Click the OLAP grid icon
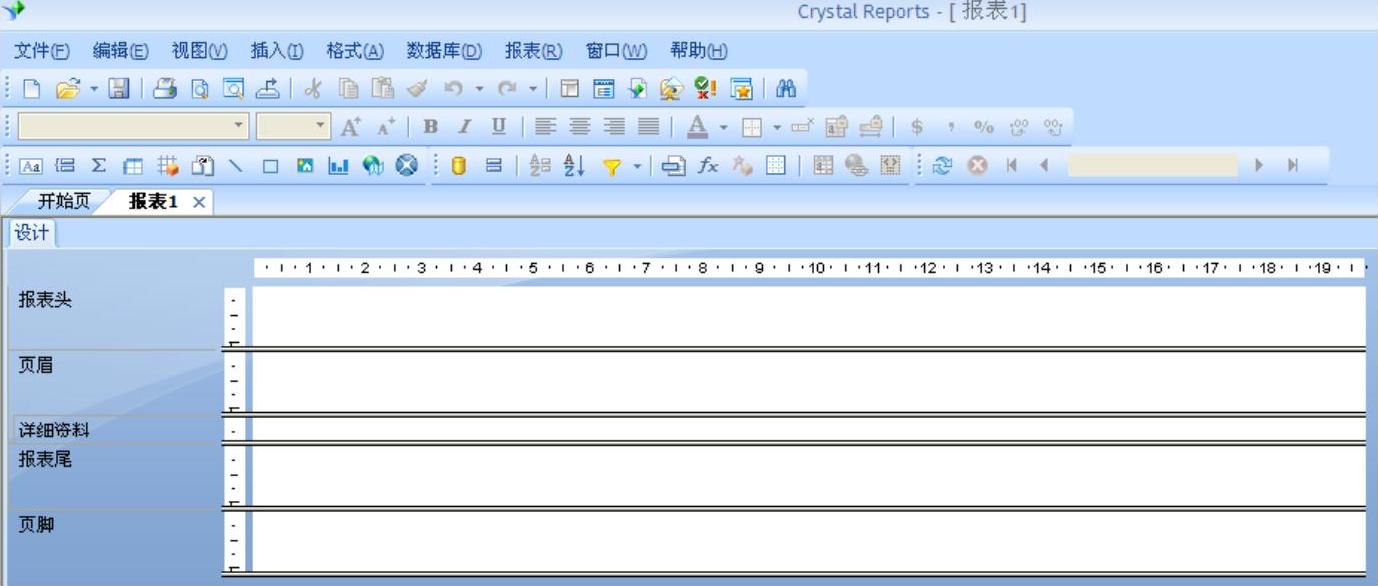This screenshot has width=1378, height=586. (168, 166)
